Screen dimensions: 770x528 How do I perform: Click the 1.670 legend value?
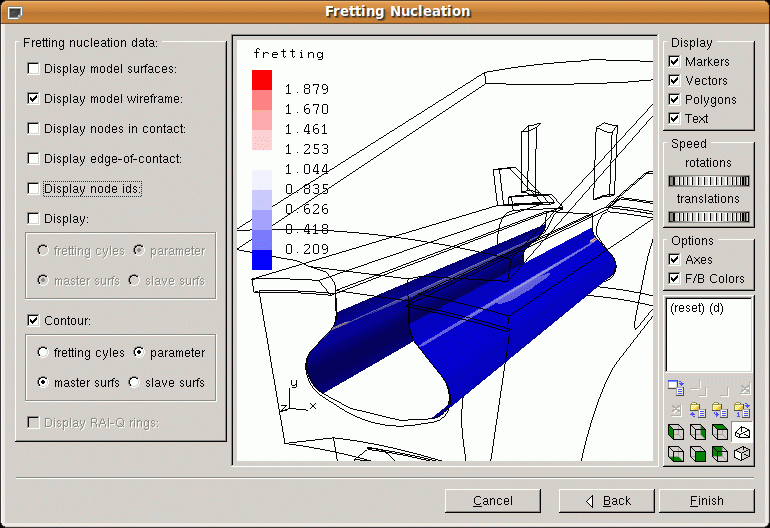click(307, 109)
